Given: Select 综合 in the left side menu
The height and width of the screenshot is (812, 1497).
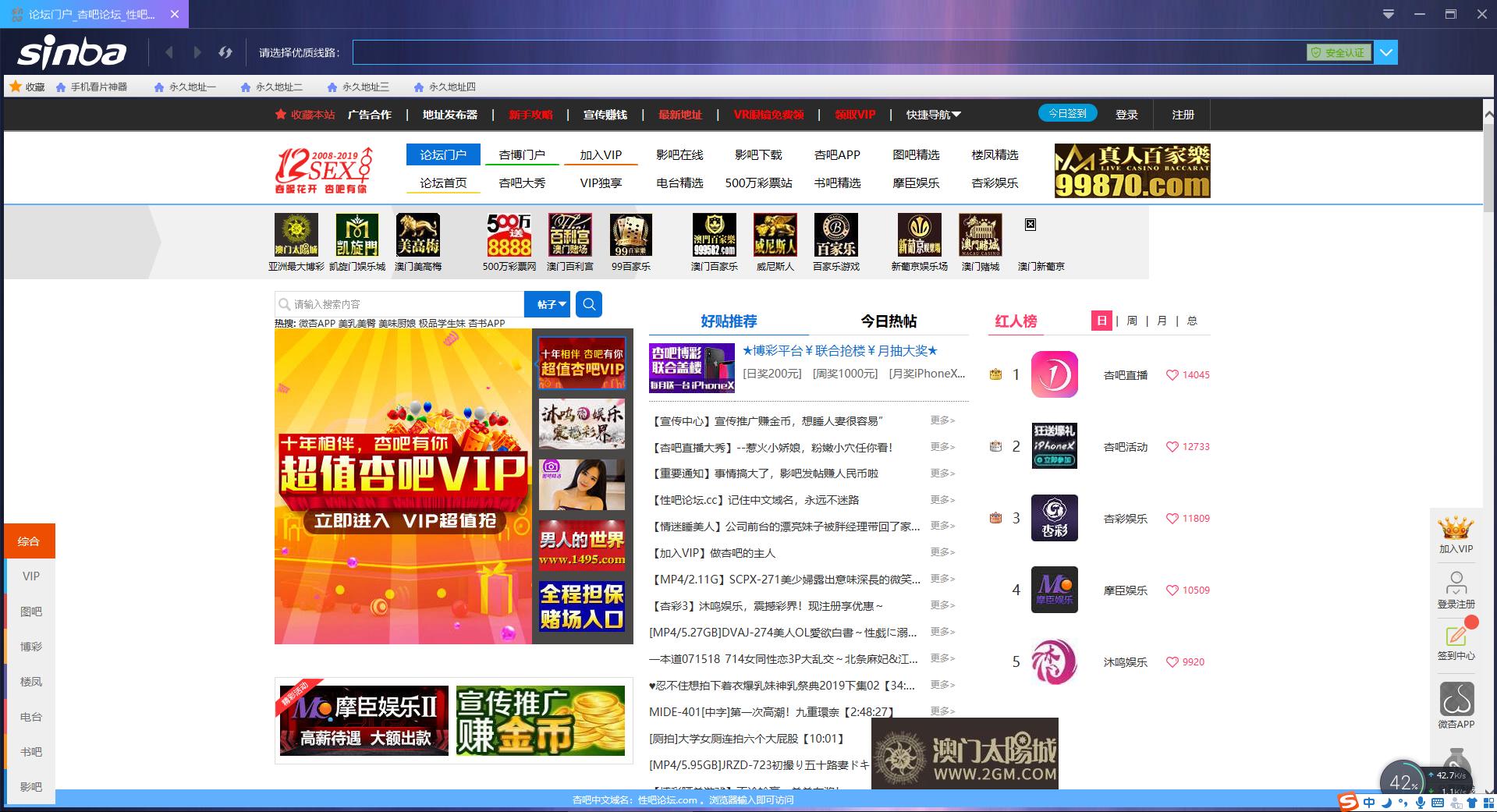Looking at the screenshot, I should (30, 541).
